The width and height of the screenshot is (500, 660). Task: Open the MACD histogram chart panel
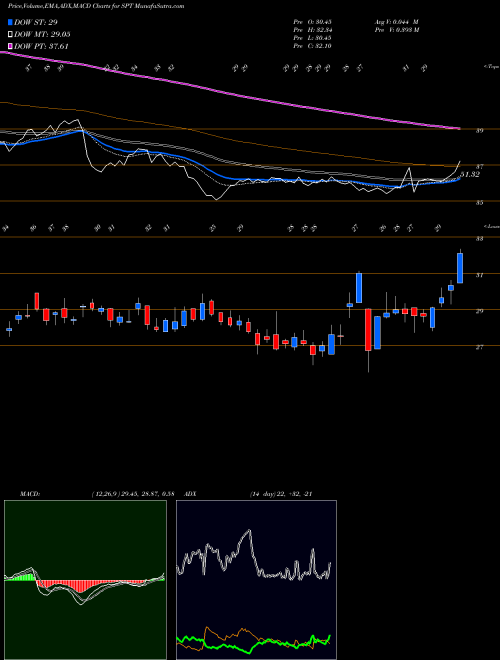click(85, 580)
